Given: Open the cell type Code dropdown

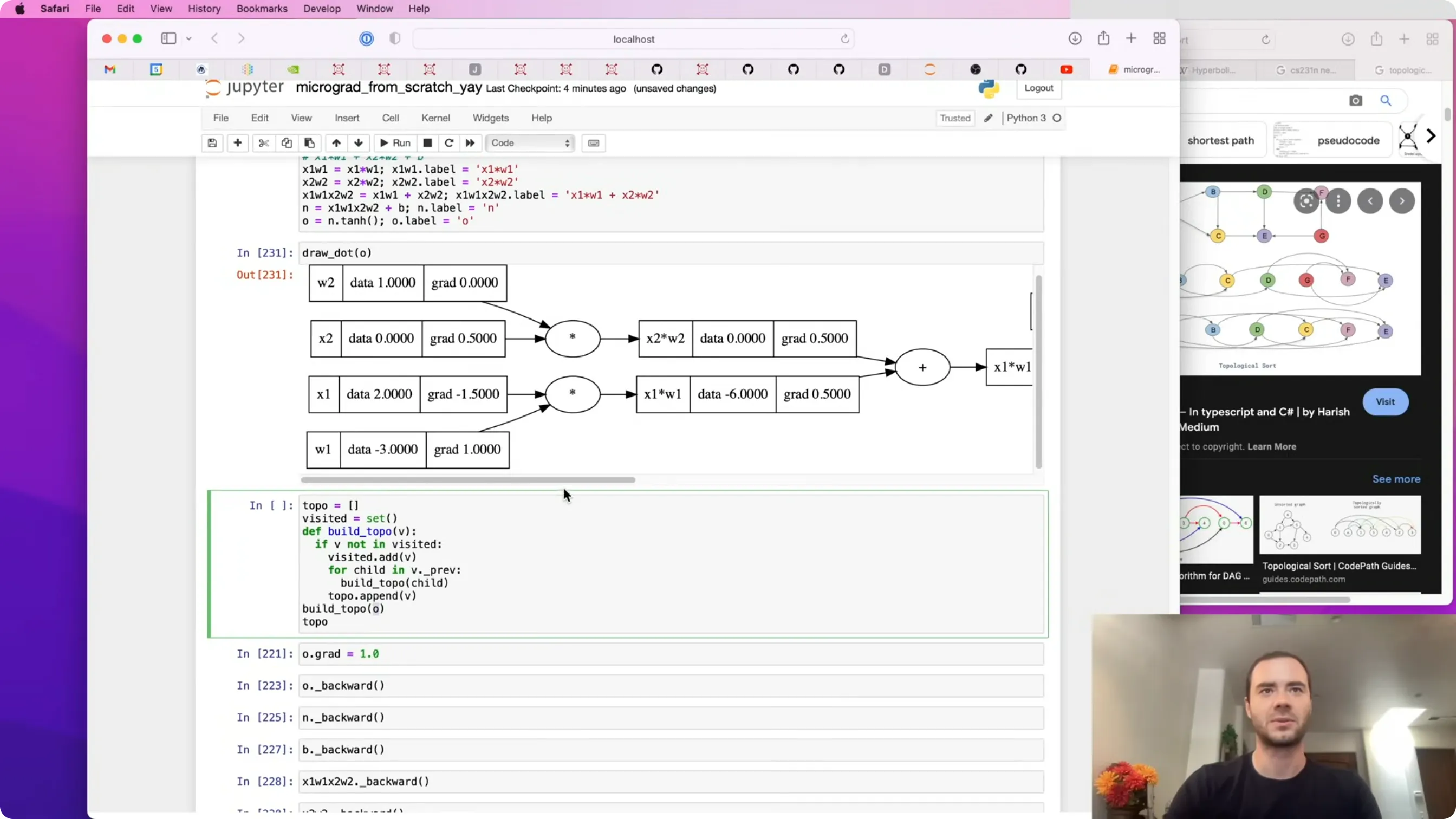Looking at the screenshot, I should (530, 143).
